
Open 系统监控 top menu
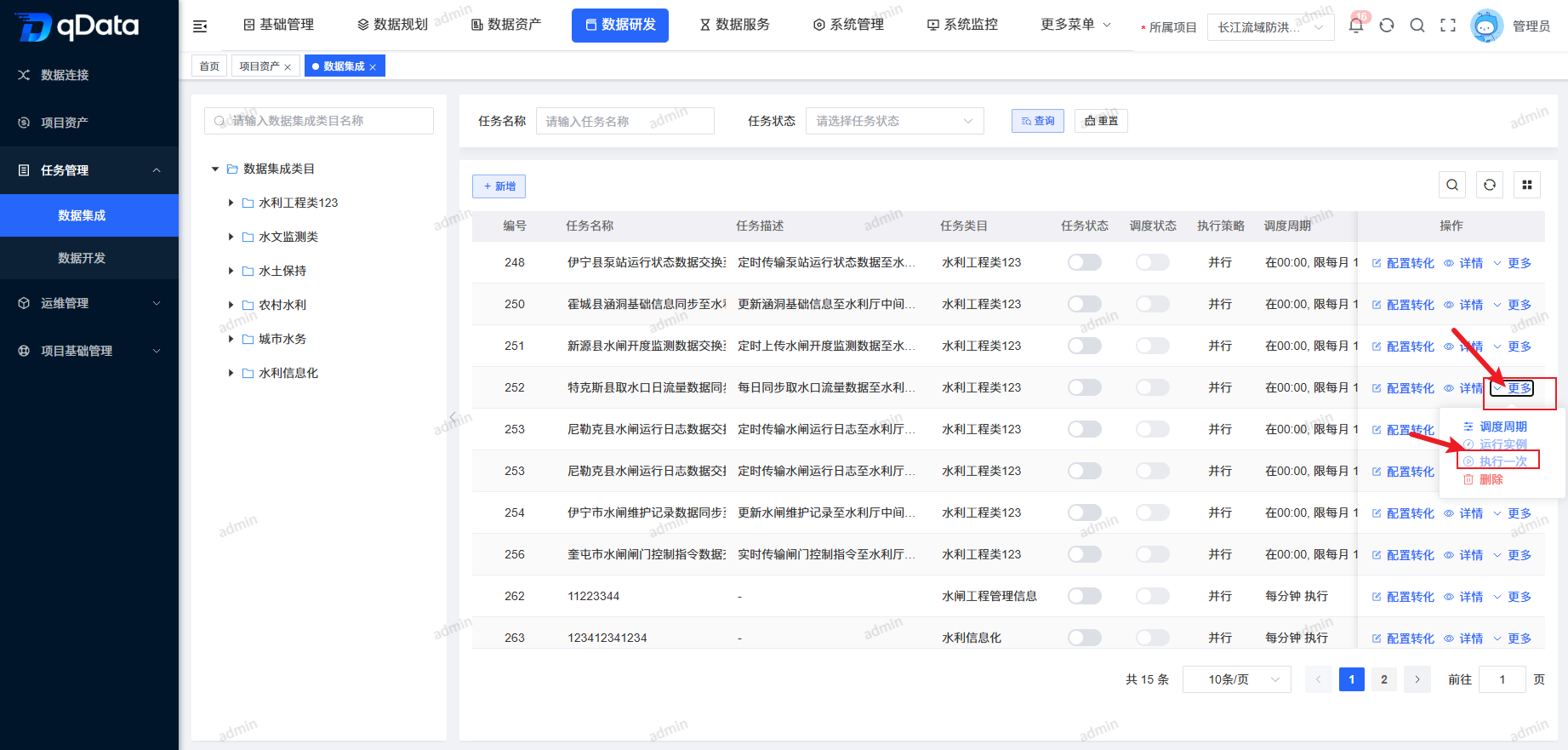click(962, 25)
